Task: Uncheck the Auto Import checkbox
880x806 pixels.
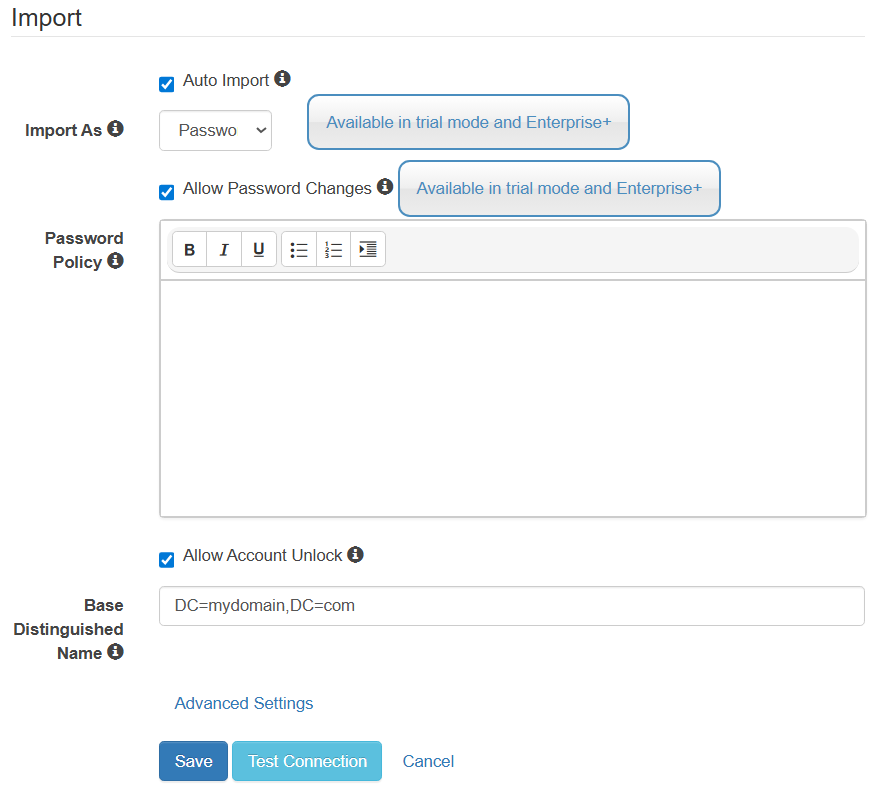Action: coord(167,85)
